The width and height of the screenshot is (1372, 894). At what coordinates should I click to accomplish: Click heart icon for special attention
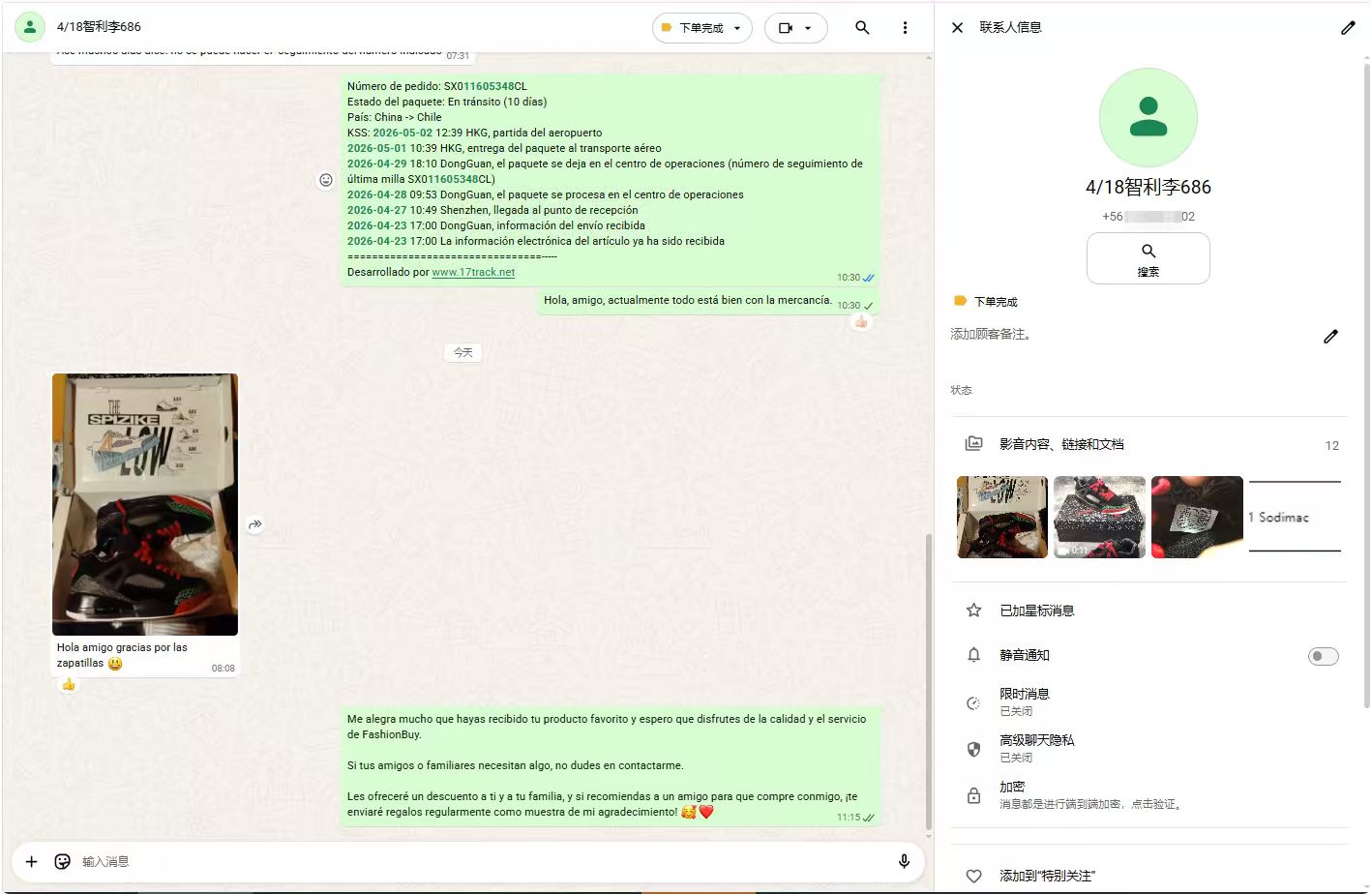(973, 876)
